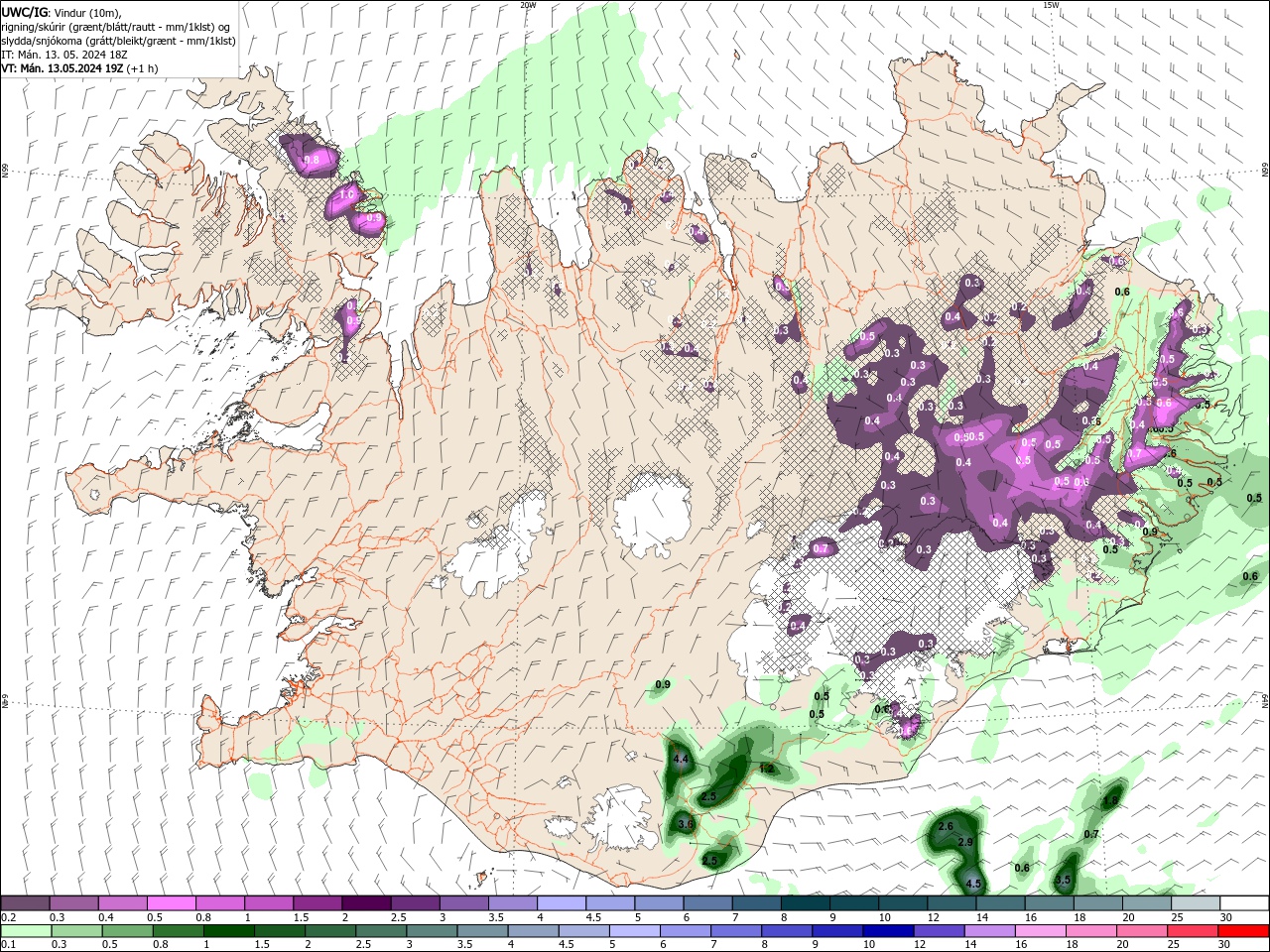The width and height of the screenshot is (1270, 952).
Task: Select the darkest purple 2 snow scale swatch
Action: (365, 903)
